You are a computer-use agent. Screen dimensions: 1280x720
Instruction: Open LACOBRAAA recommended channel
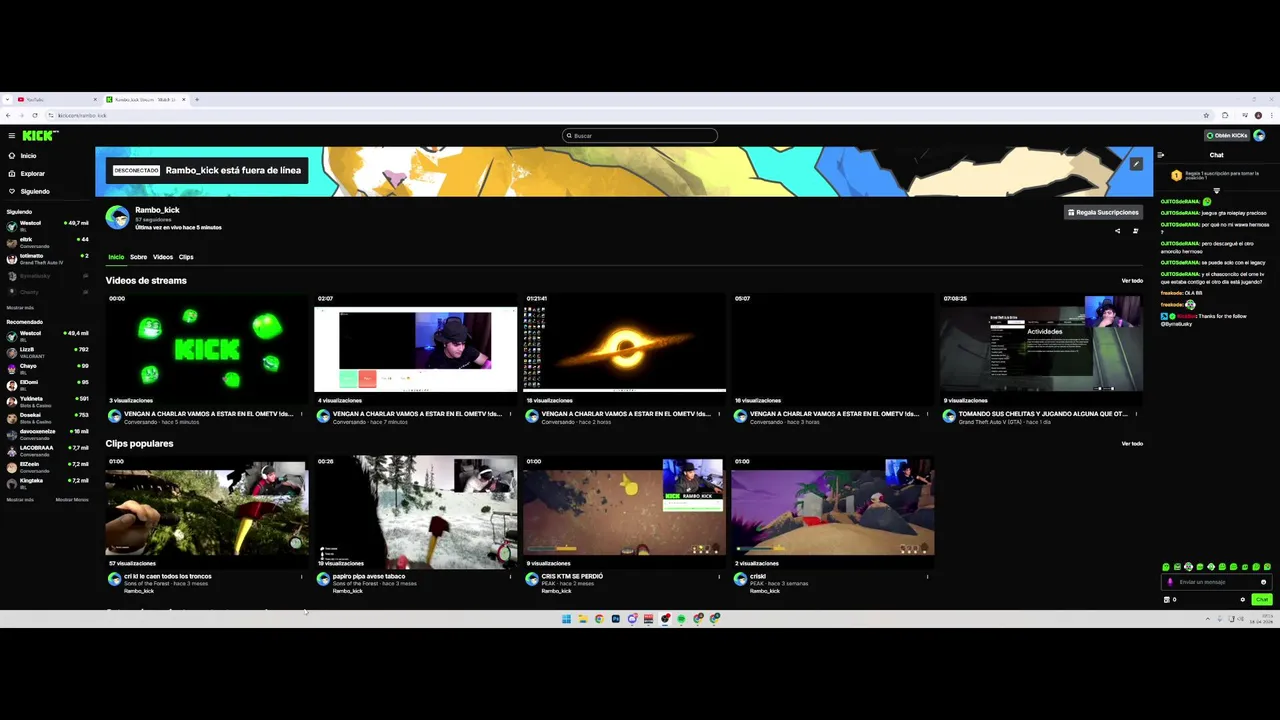[48, 450]
